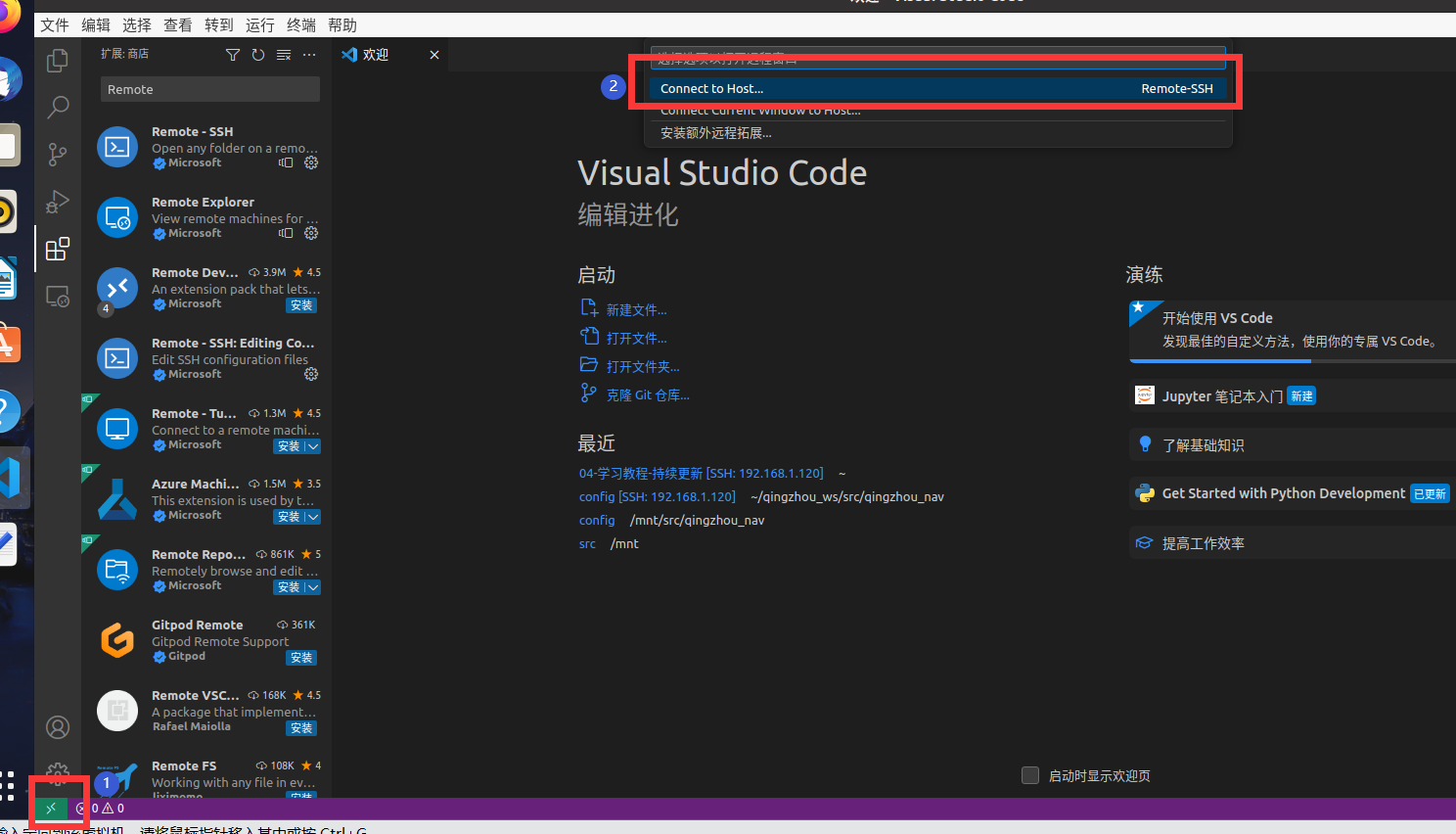
Task: Open 了解基础知识 walkthrough
Action: point(1293,444)
